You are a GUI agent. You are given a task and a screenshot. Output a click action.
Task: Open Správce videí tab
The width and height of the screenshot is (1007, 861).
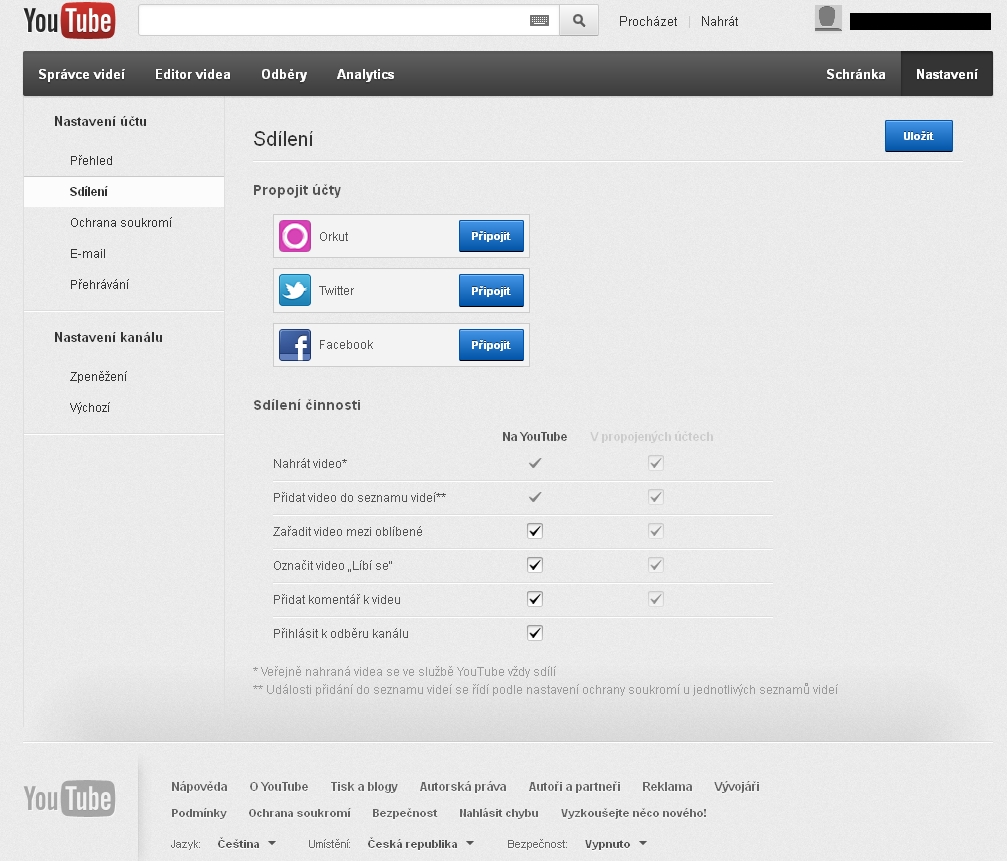pos(82,74)
